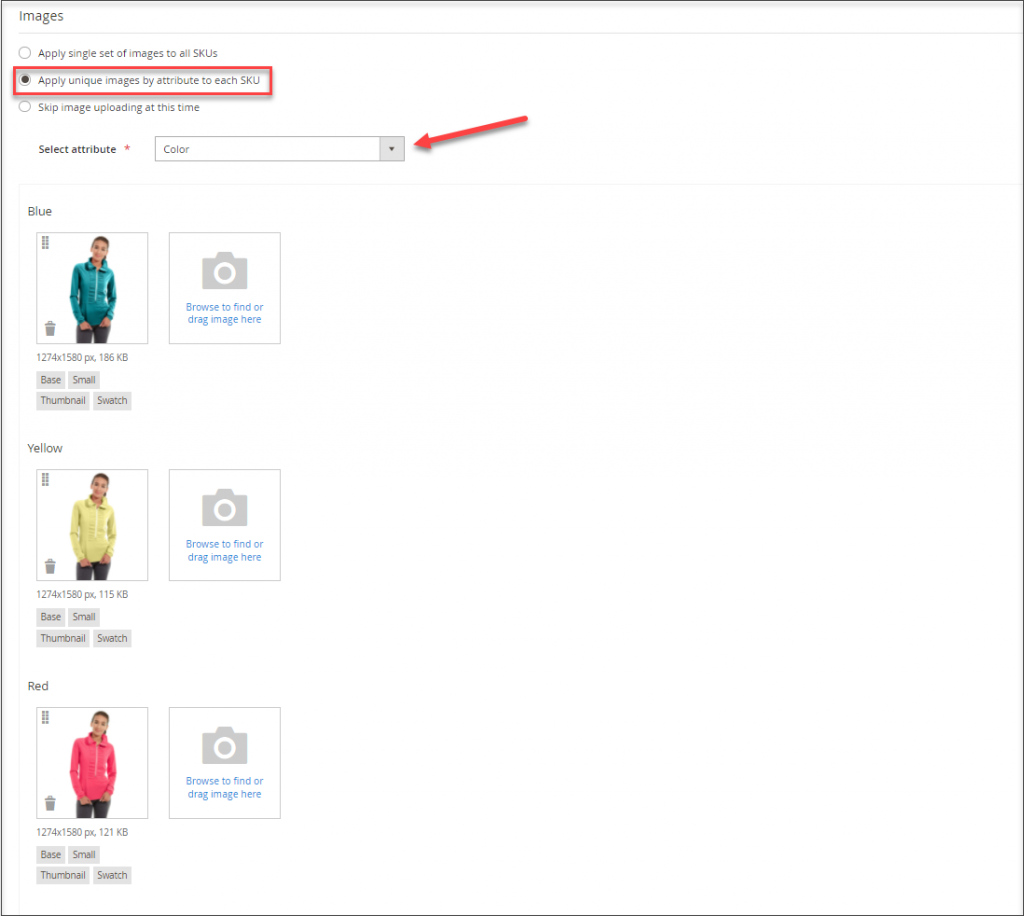Click the drag handle on the Yellow image
This screenshot has height=916, width=1024.
coord(45,480)
